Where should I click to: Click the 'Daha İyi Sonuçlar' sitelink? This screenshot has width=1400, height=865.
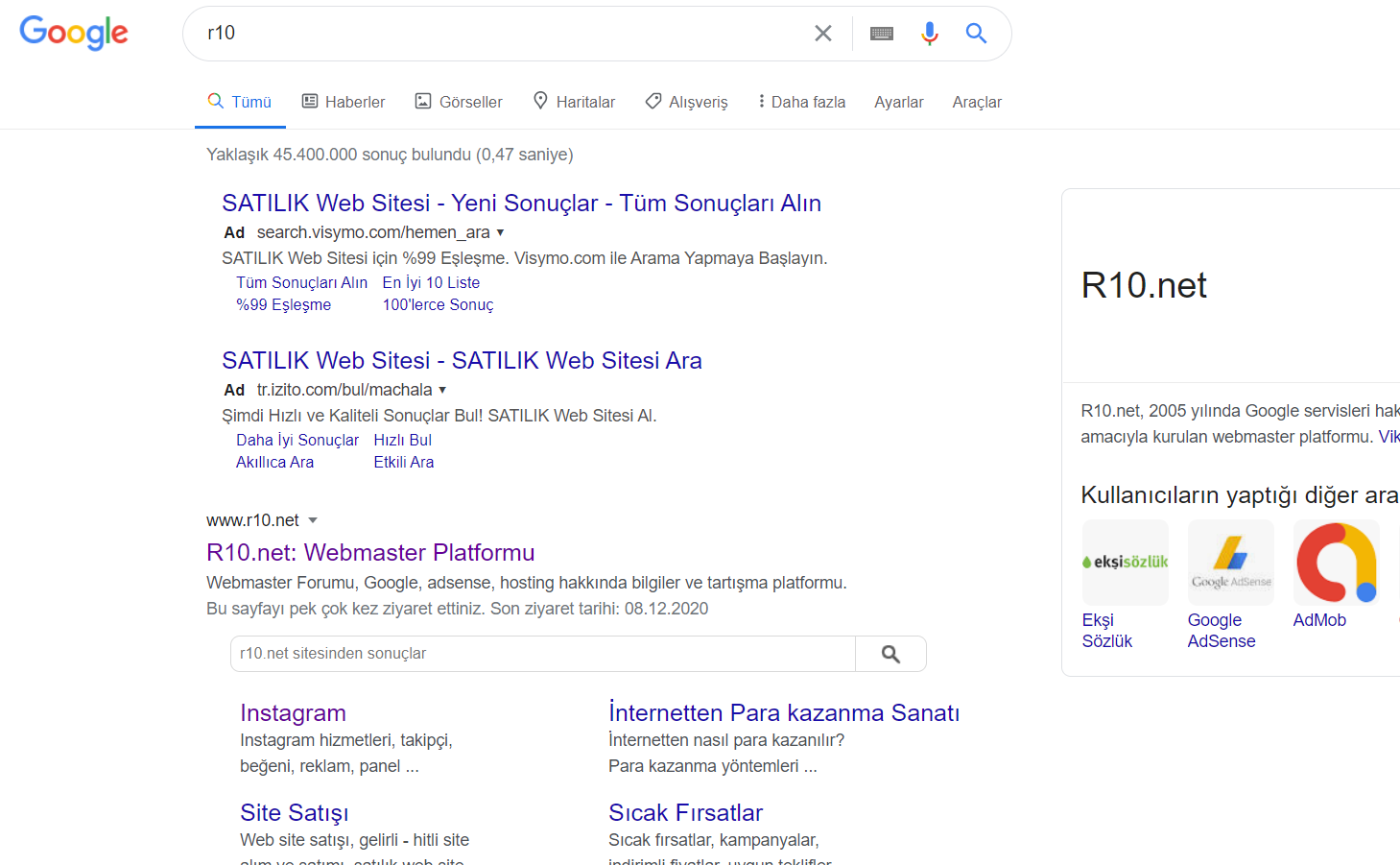coord(297,441)
